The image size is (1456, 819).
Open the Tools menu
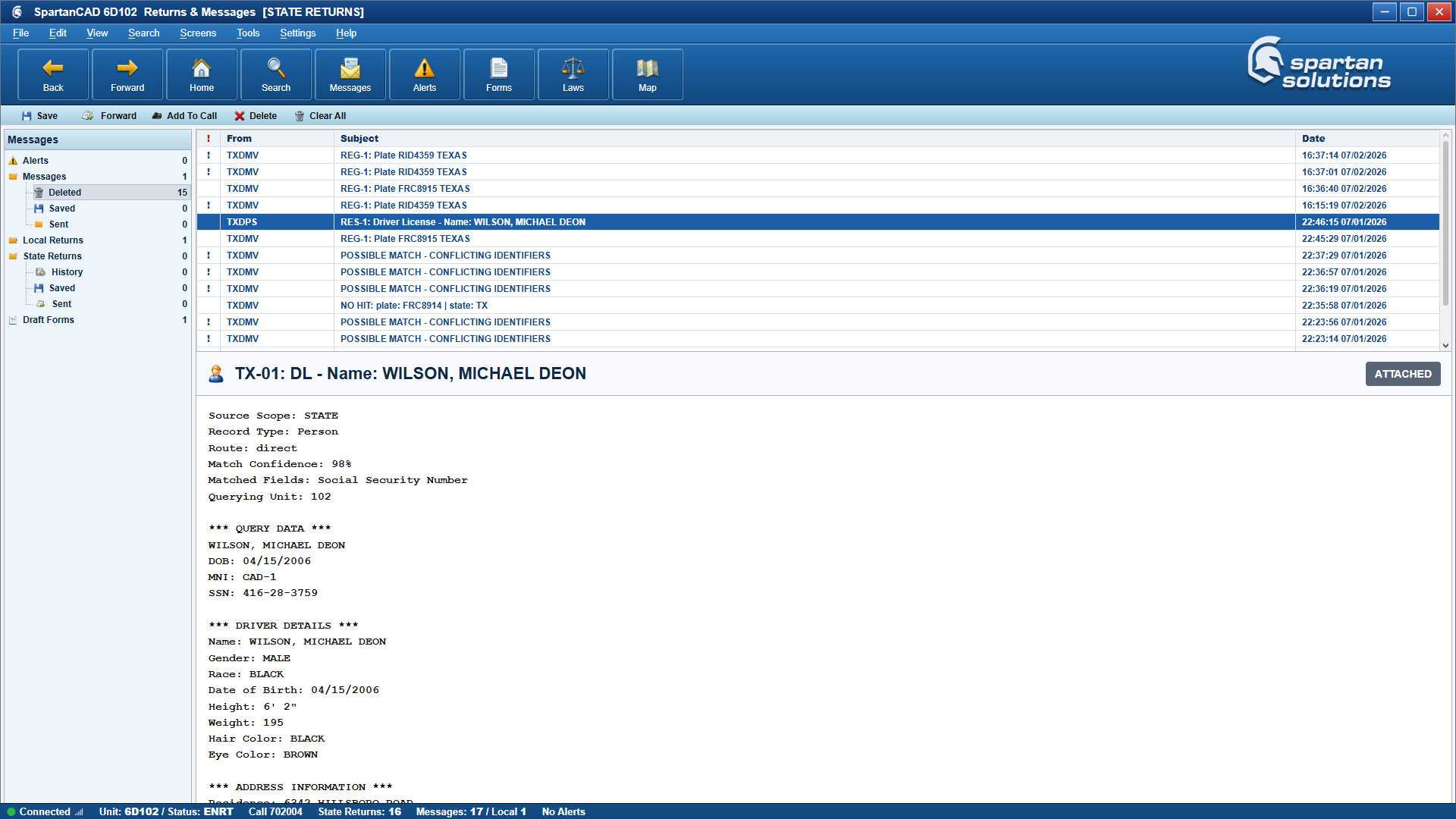coord(248,33)
